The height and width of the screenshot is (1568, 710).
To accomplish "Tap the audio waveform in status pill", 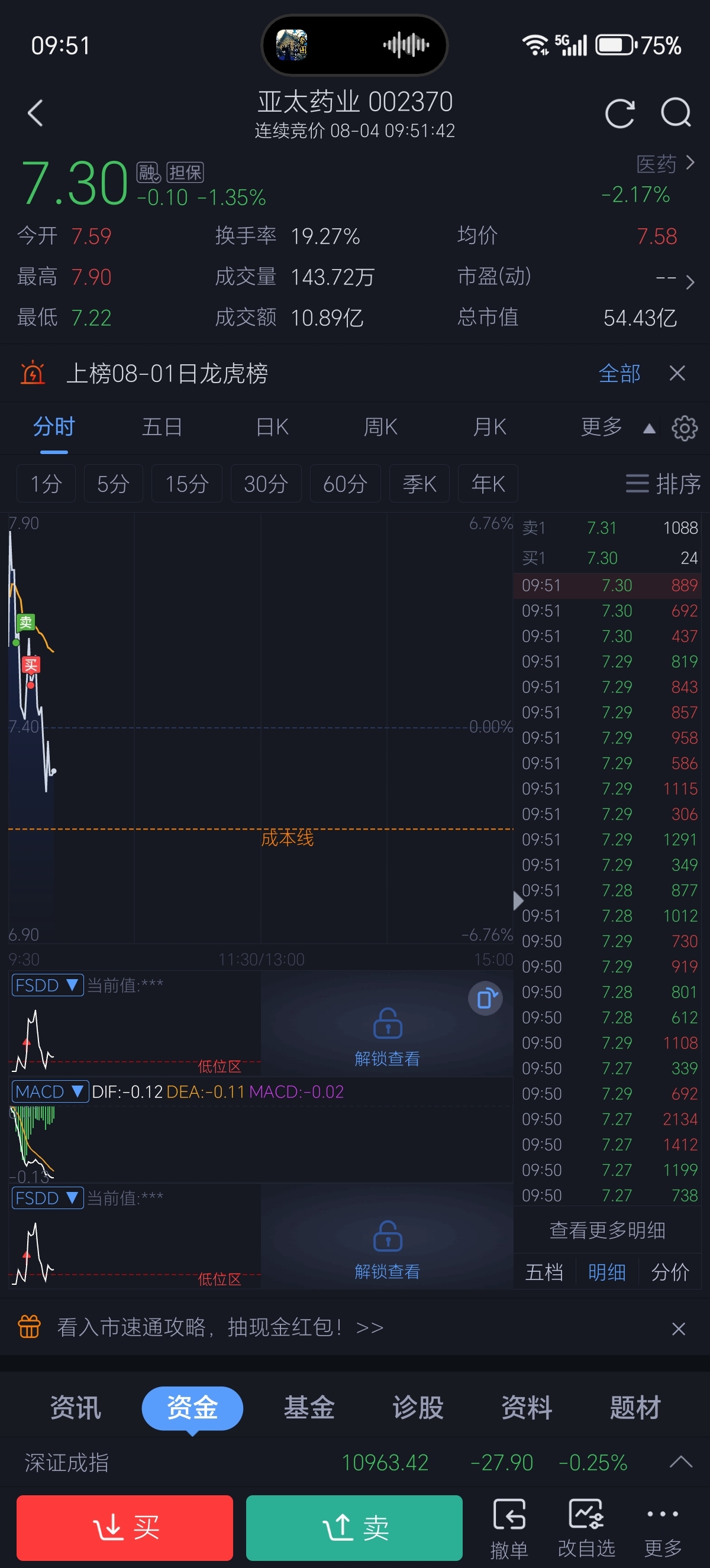I will 406,45.
